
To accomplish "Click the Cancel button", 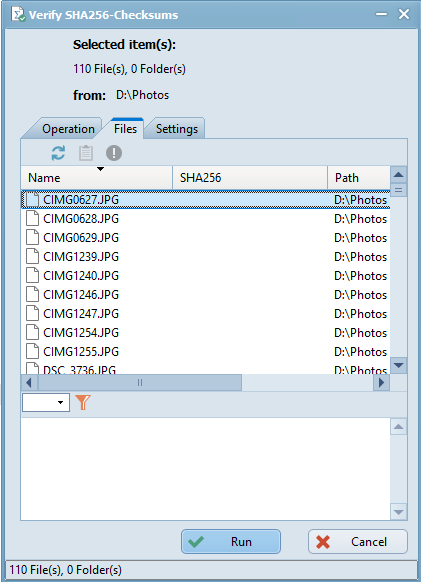I will coord(358,542).
